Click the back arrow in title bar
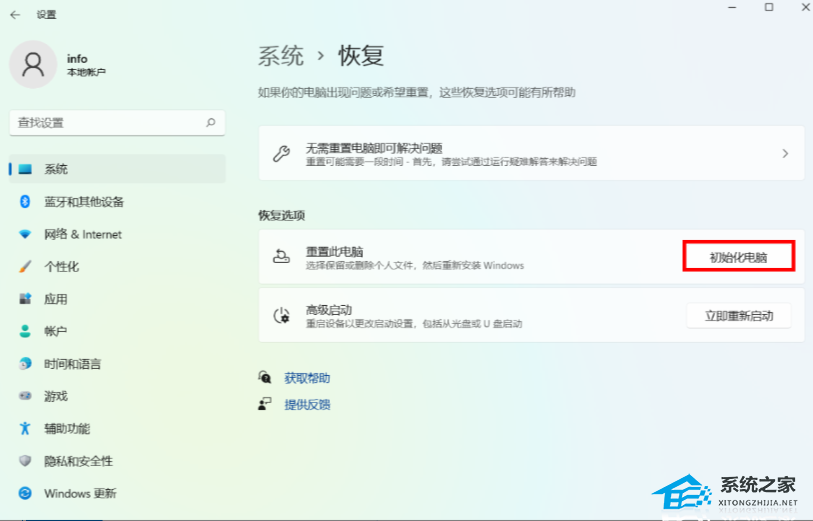The height and width of the screenshot is (521, 813). 15,15
